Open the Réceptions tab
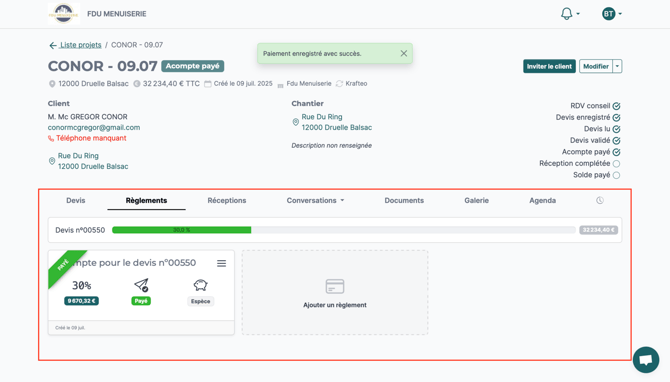Viewport: 670px width, 382px height. click(x=226, y=200)
